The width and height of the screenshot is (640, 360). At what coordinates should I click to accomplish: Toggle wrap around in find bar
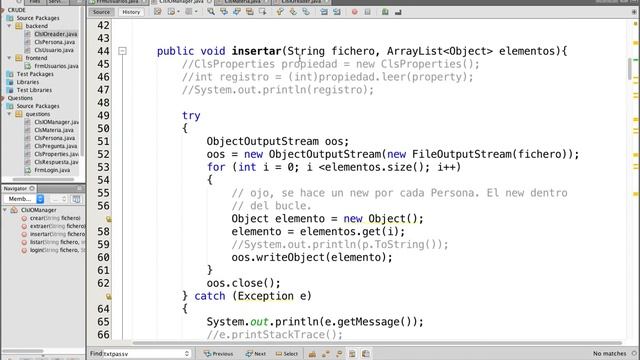tap(366, 353)
